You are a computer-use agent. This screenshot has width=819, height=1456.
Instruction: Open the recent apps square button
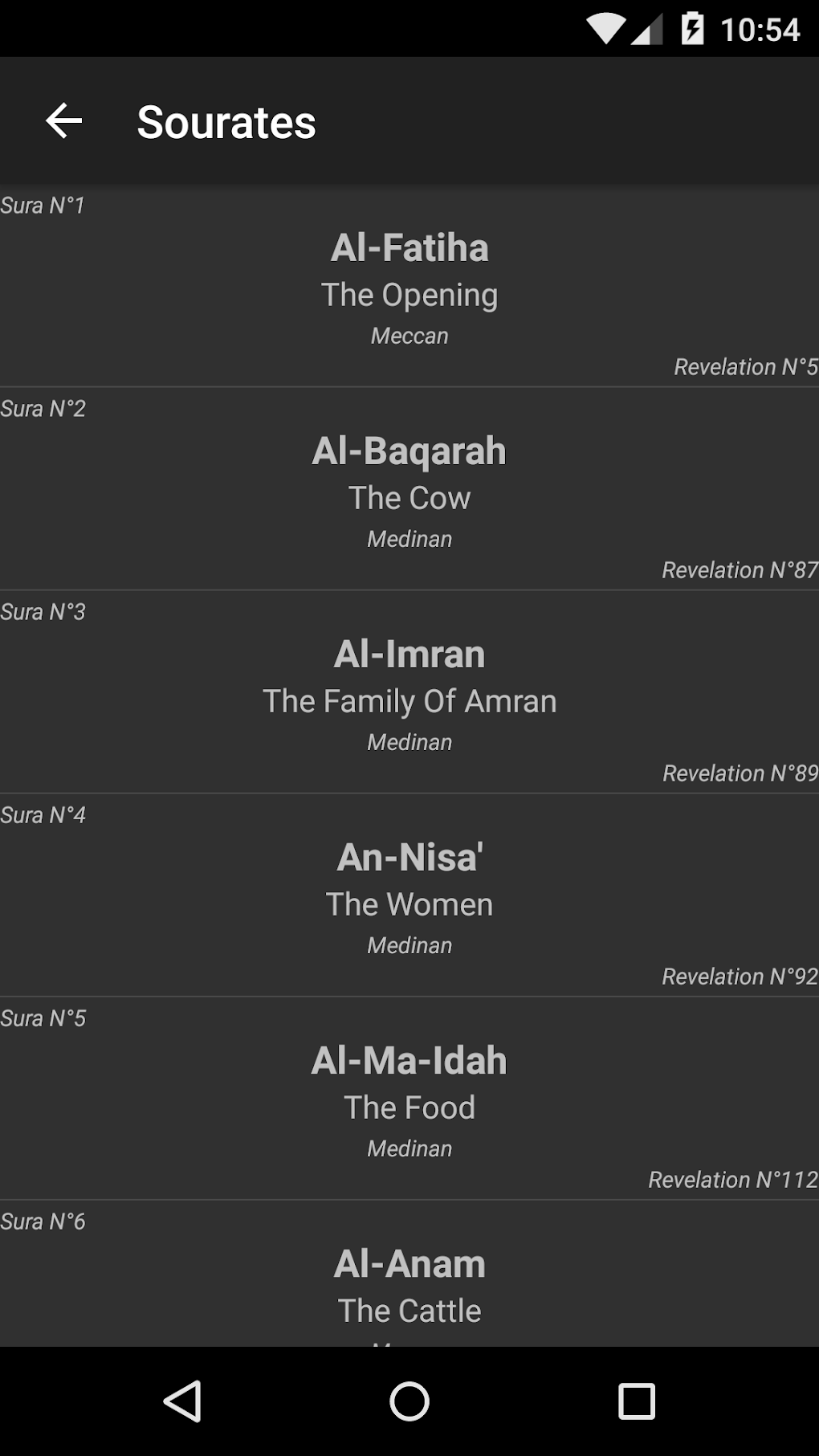[x=636, y=1401]
